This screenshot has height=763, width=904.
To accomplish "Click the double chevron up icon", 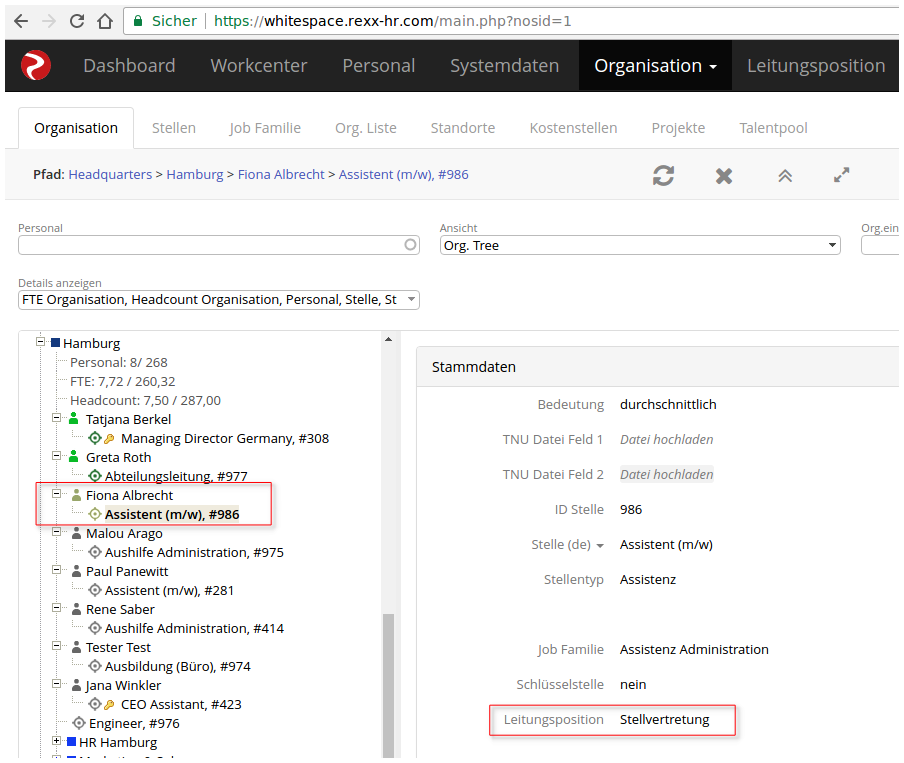I will 785,175.
